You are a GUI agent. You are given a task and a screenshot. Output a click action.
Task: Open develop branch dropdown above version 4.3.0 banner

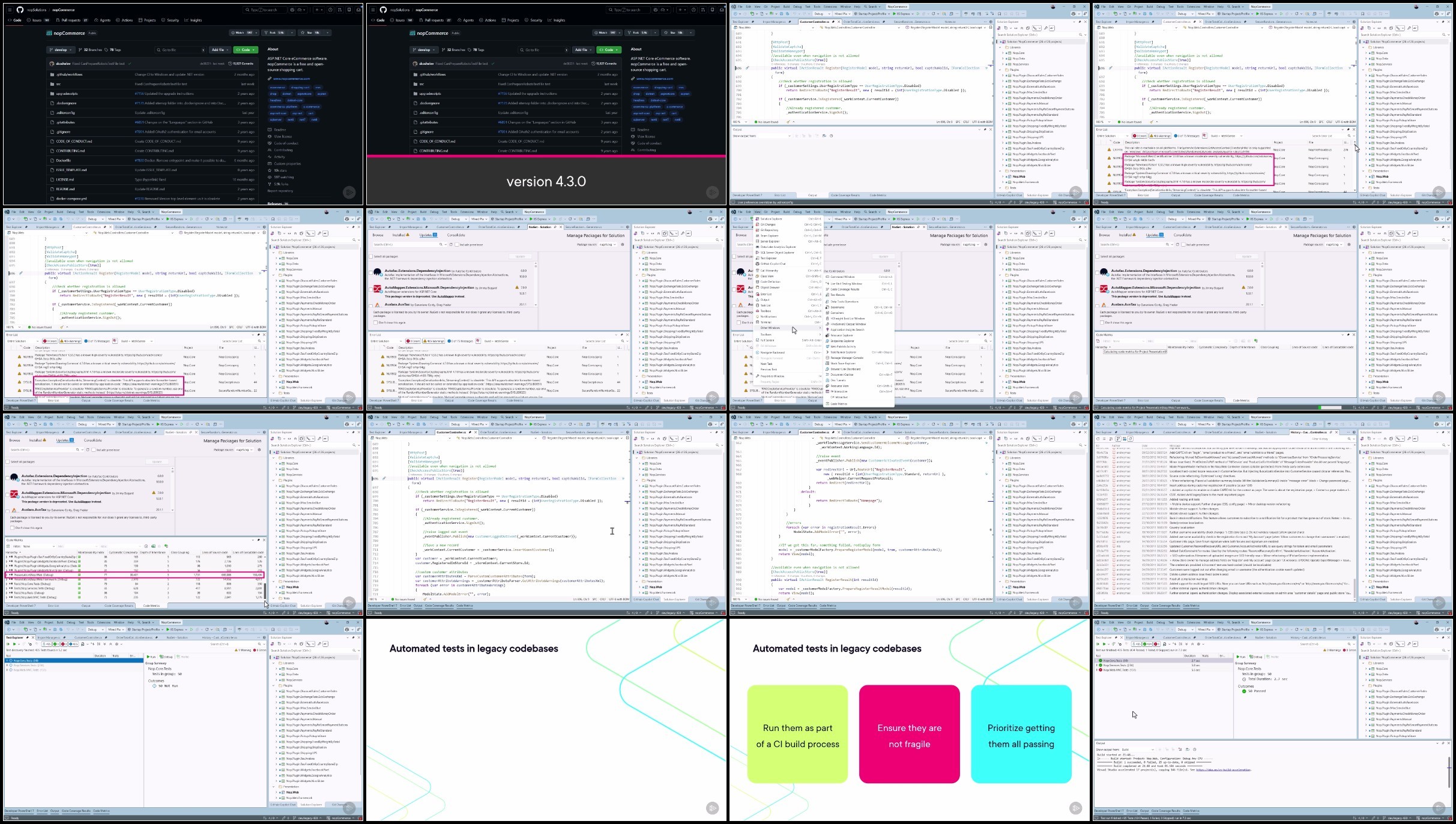(423, 50)
